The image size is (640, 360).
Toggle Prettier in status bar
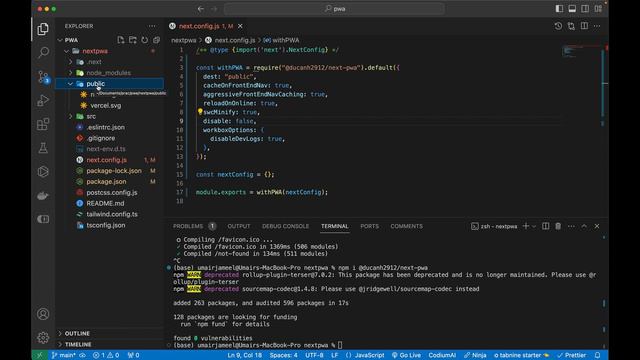(x=571, y=355)
